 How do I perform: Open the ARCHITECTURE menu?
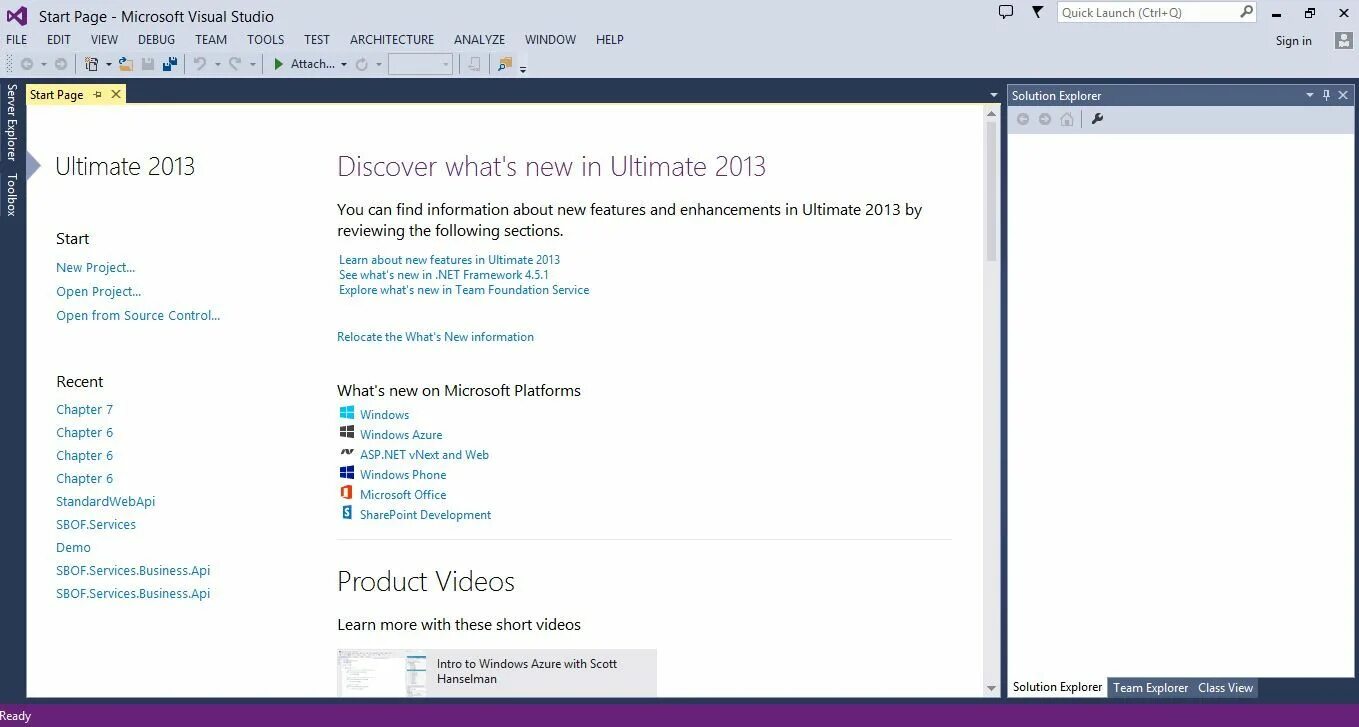tap(392, 40)
